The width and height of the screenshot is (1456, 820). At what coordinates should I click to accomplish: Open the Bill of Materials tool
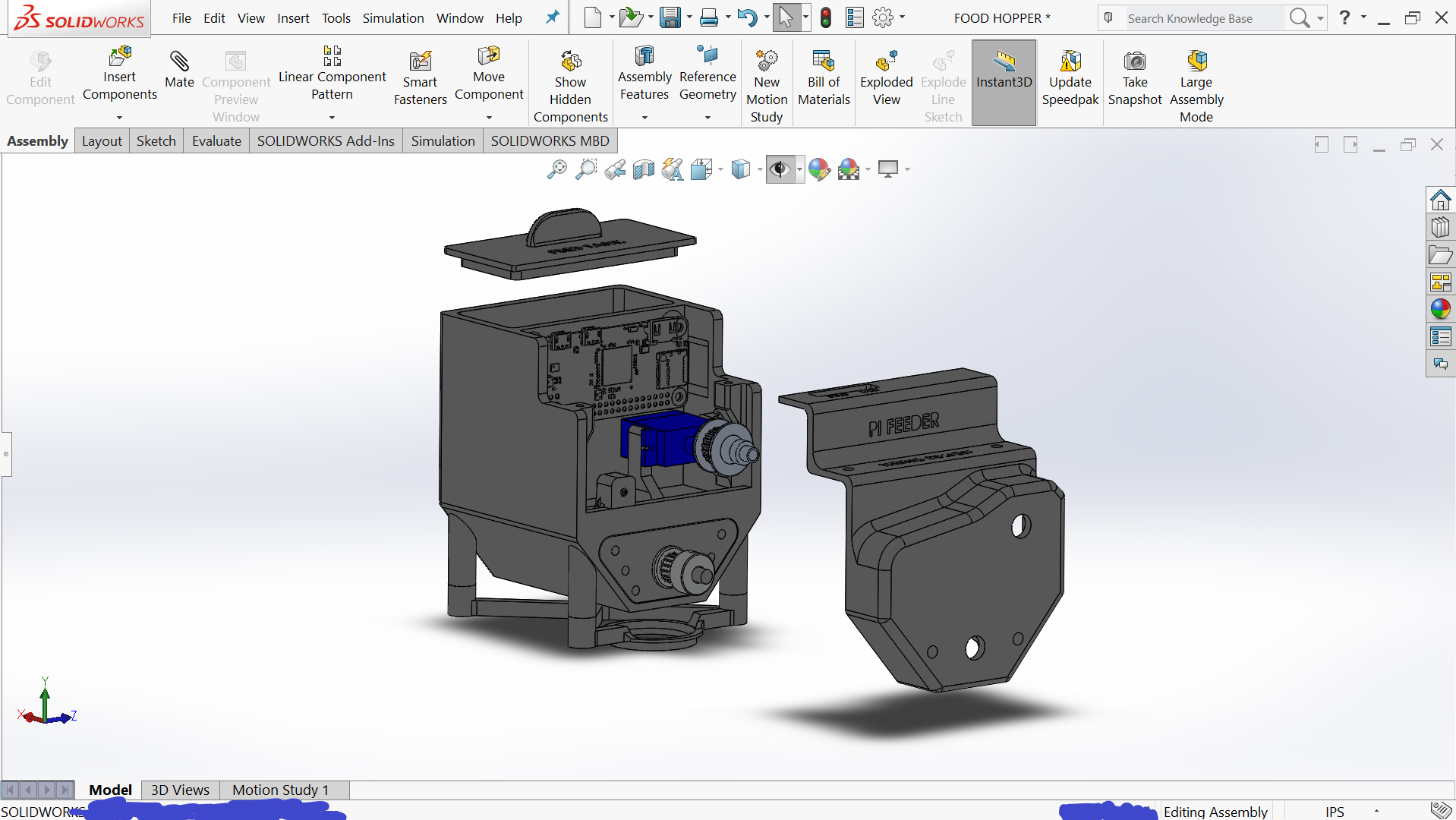point(824,78)
